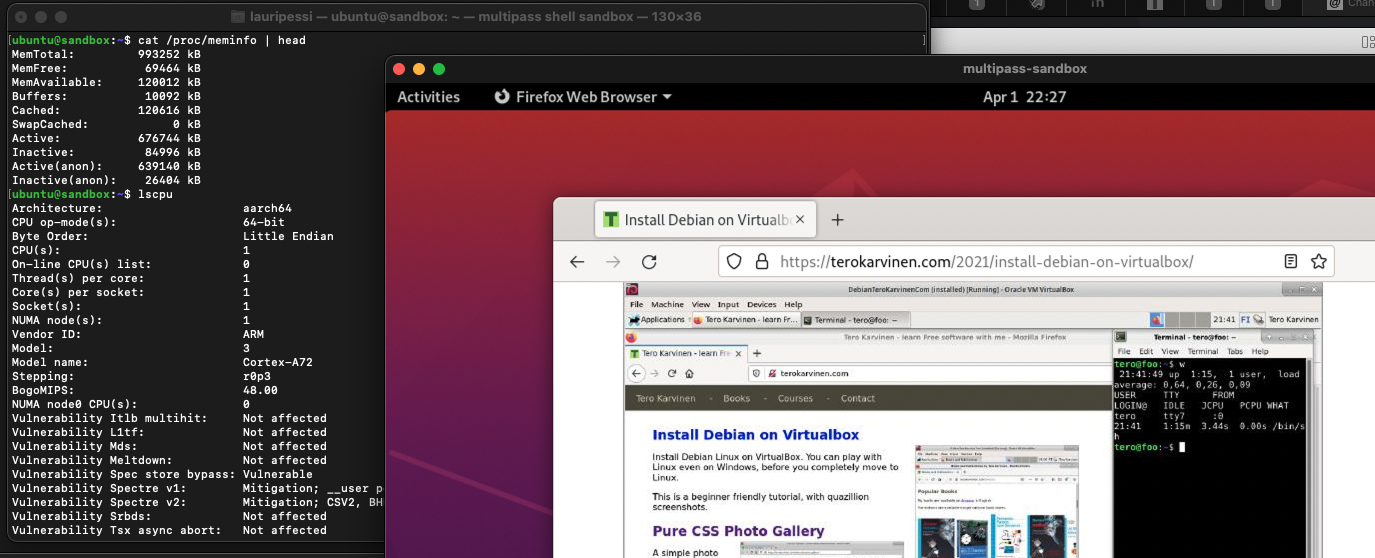The height and width of the screenshot is (558, 1375).
Task: Click inner Firefox back button in screenshot
Action: pyautogui.click(x=636, y=373)
